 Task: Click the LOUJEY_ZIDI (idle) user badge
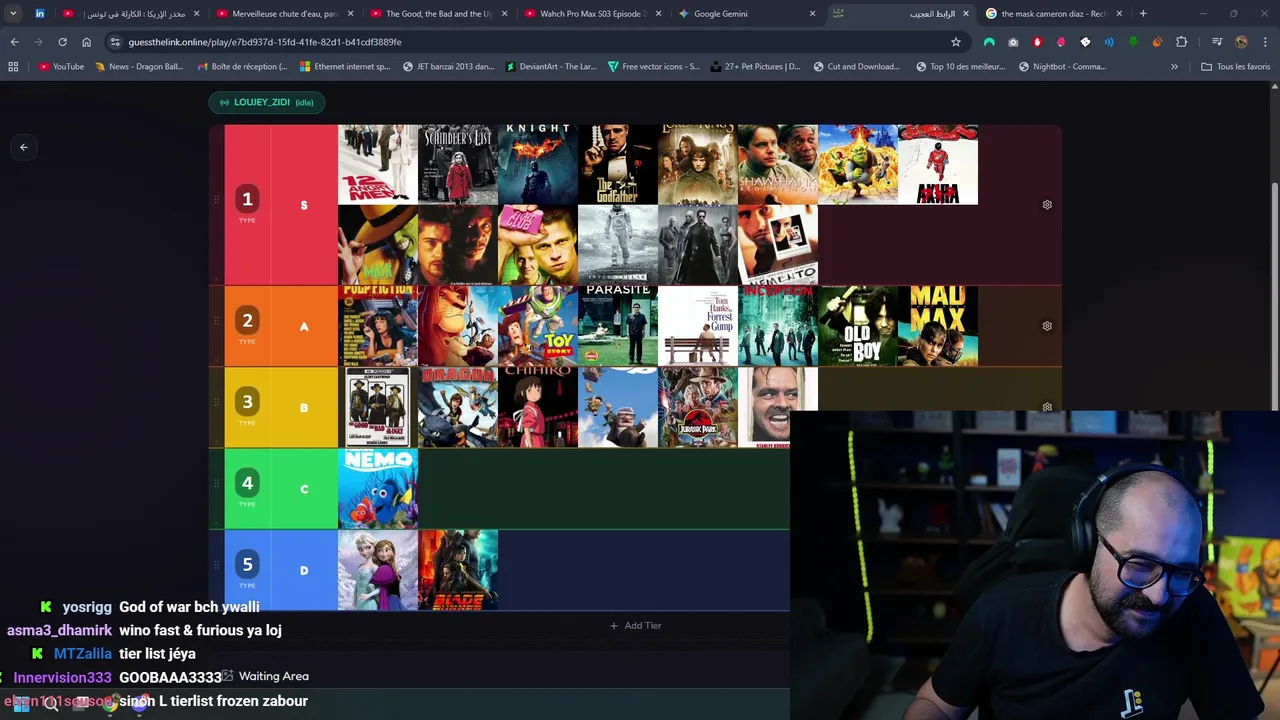(267, 102)
